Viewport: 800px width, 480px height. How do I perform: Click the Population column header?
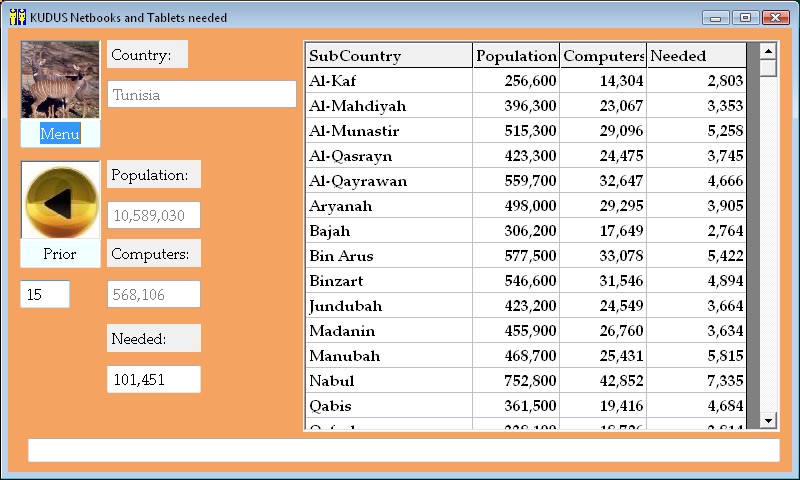click(516, 56)
